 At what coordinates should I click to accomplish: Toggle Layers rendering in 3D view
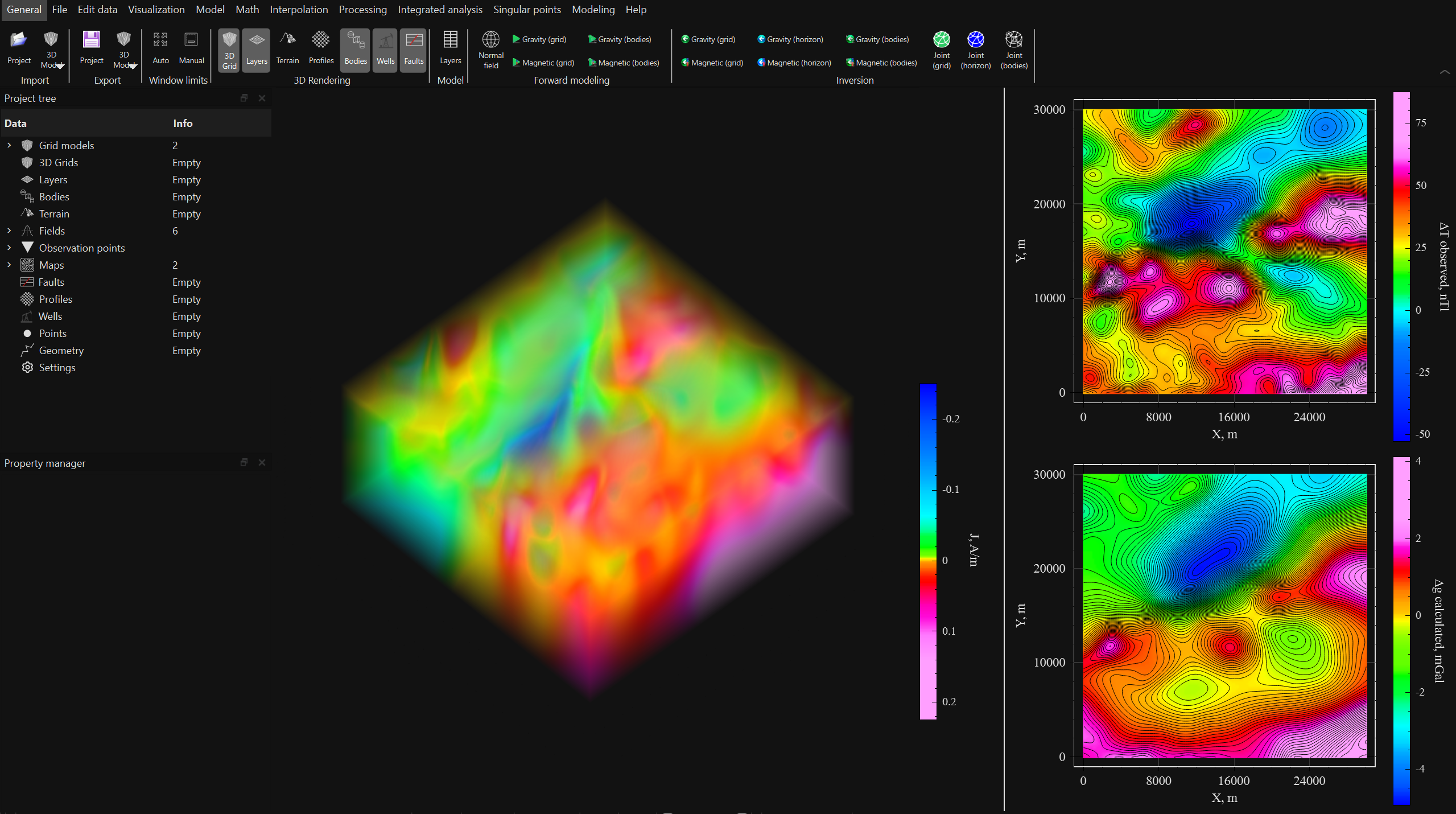pyautogui.click(x=255, y=50)
